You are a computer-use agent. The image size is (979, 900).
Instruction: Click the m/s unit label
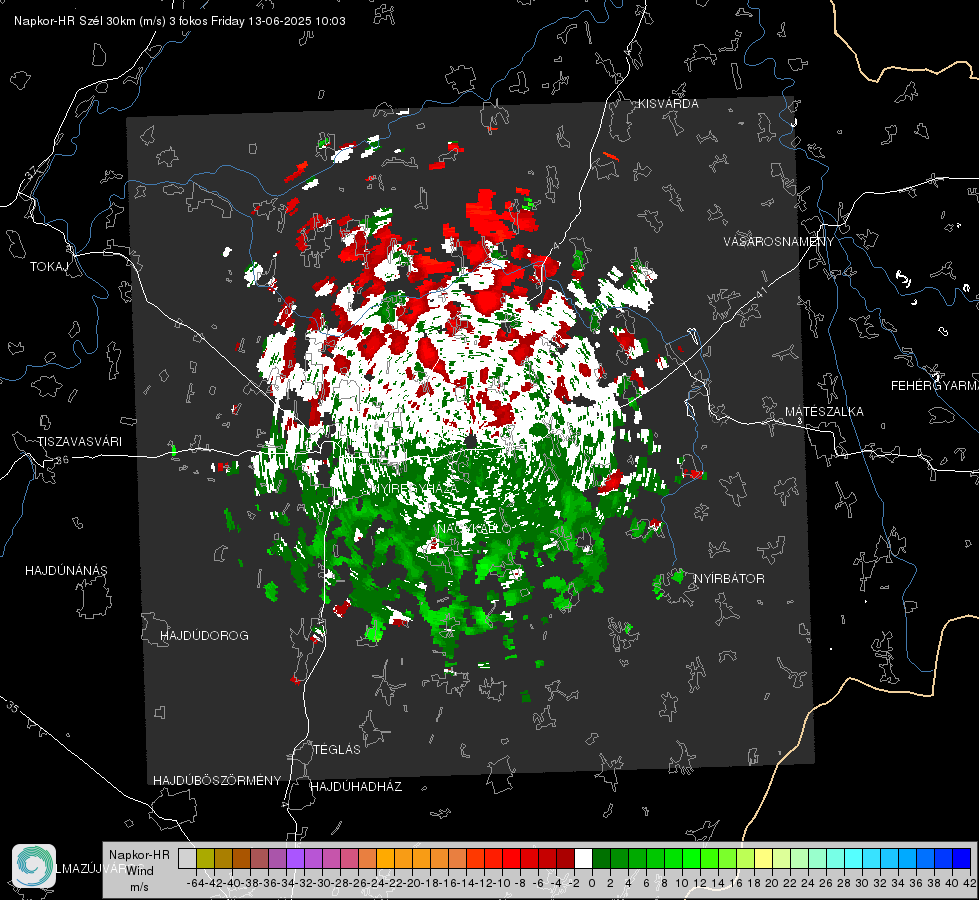[139, 887]
